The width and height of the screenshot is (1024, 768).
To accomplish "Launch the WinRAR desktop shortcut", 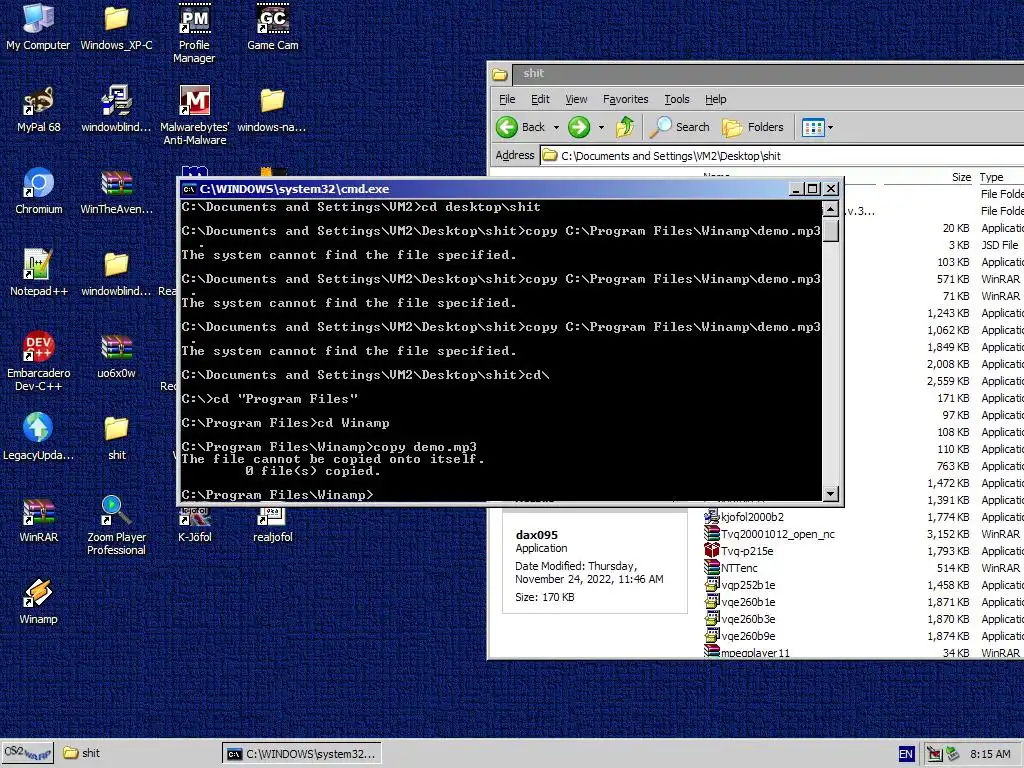I will (39, 520).
